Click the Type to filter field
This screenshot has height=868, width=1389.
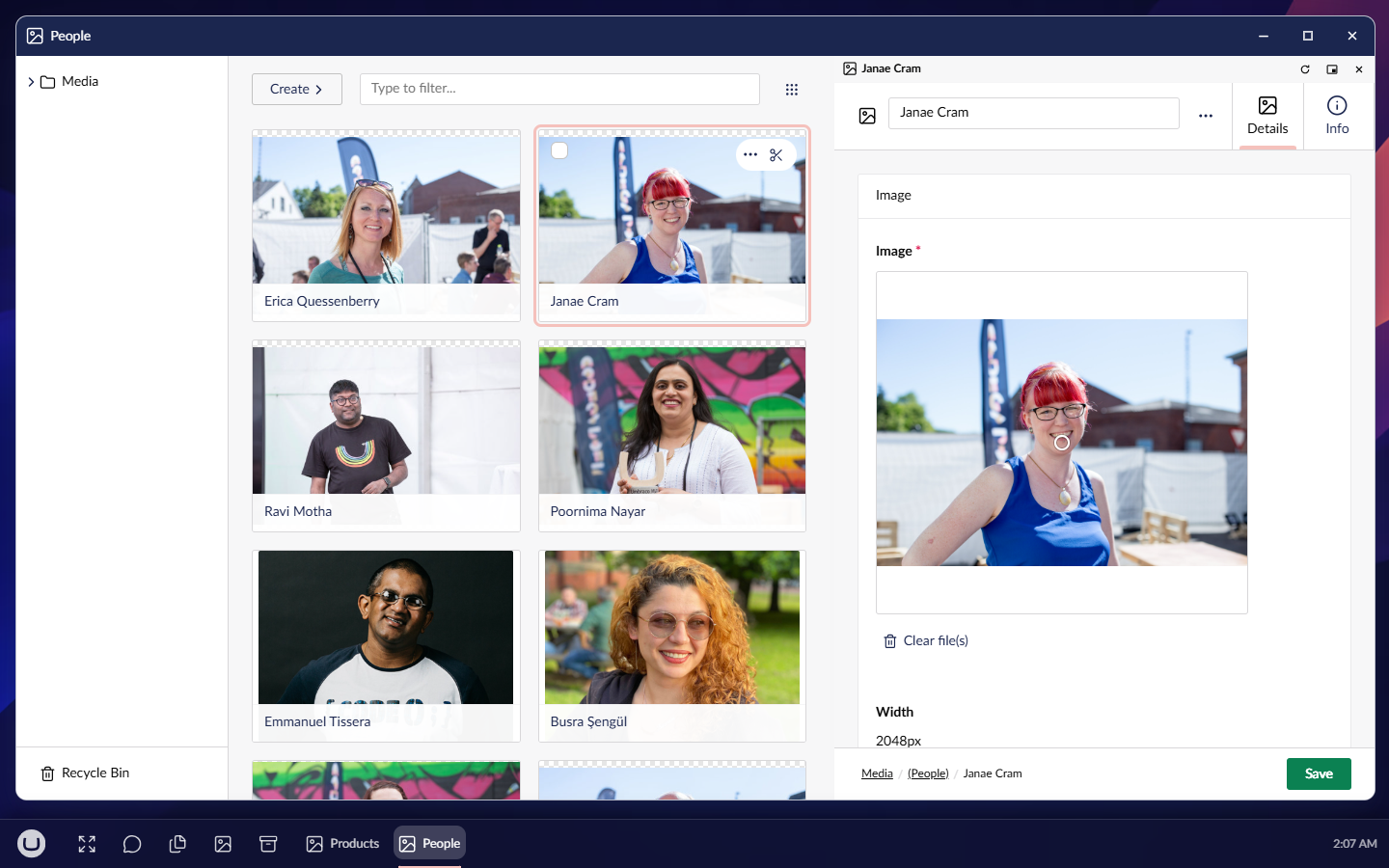click(x=559, y=89)
